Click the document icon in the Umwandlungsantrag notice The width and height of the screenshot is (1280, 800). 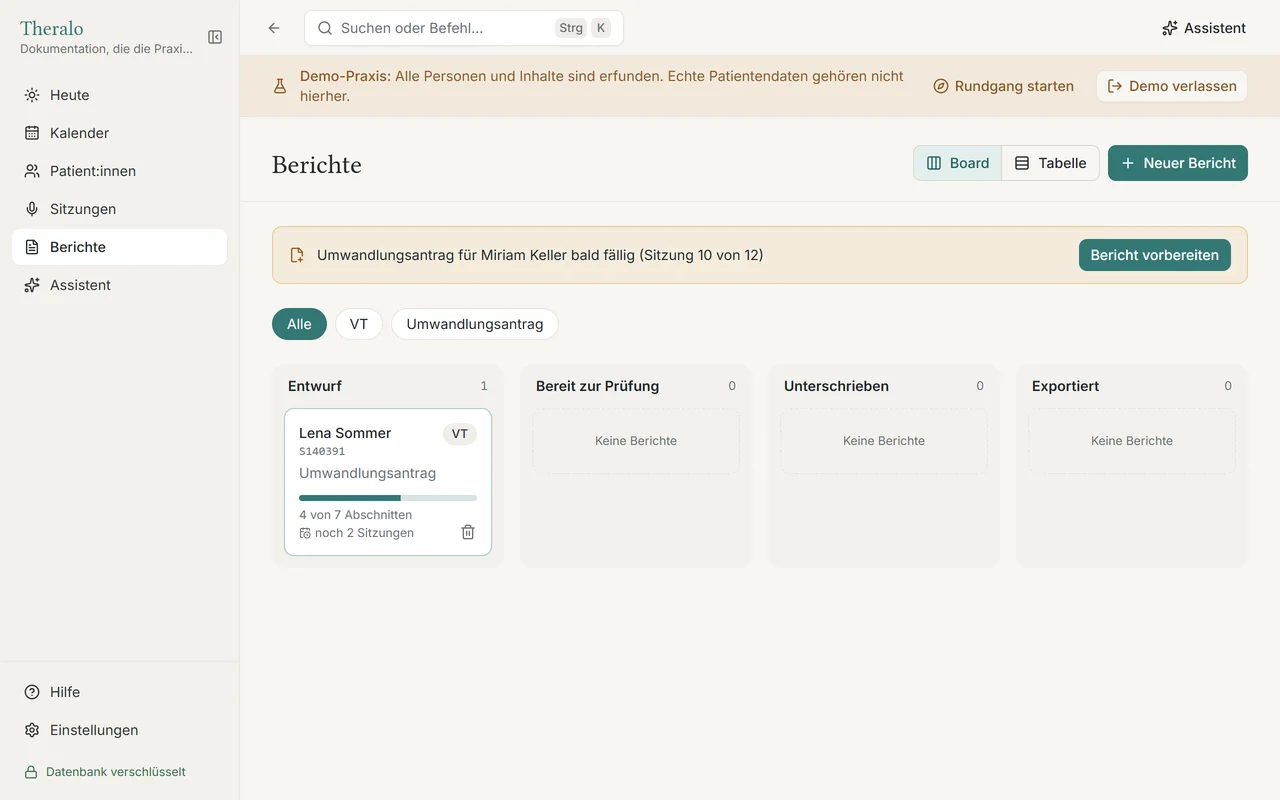click(297, 255)
